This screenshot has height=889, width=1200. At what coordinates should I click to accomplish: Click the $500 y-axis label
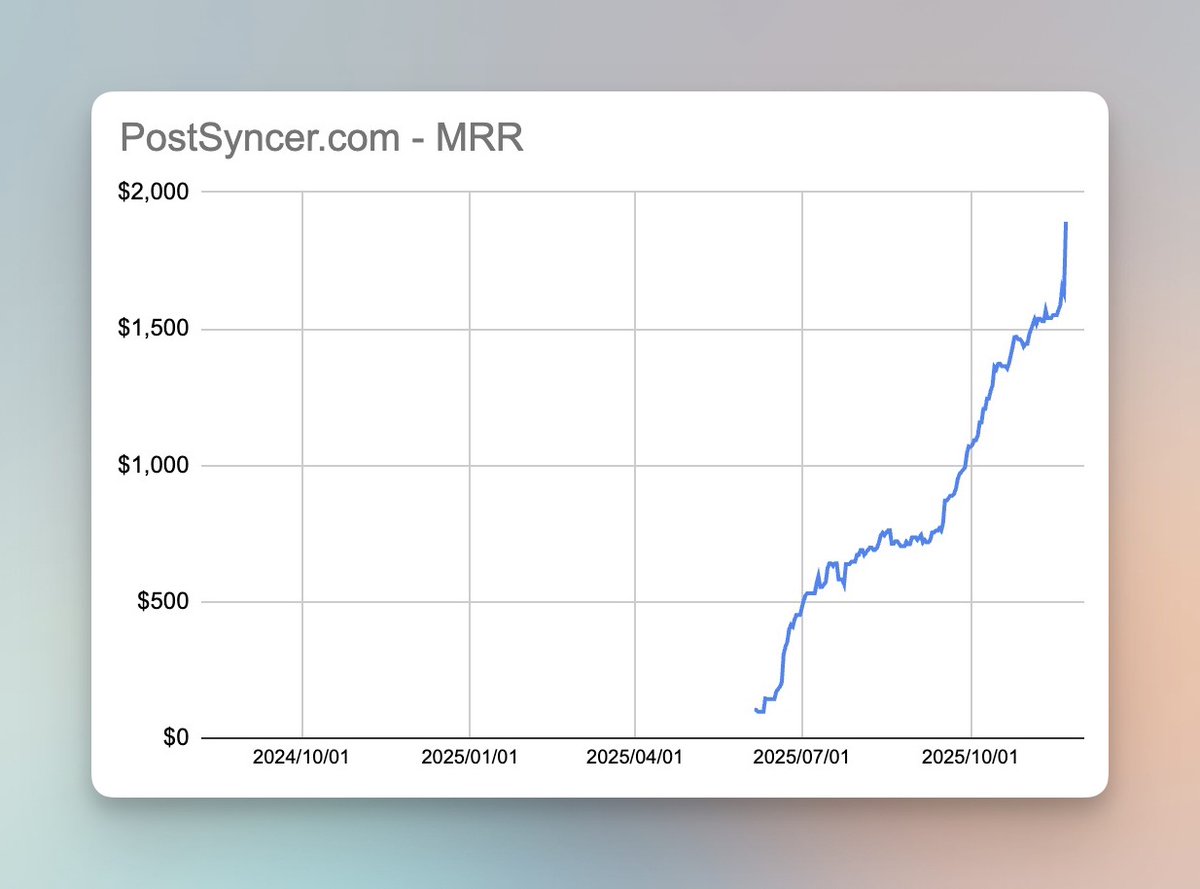pos(163,602)
